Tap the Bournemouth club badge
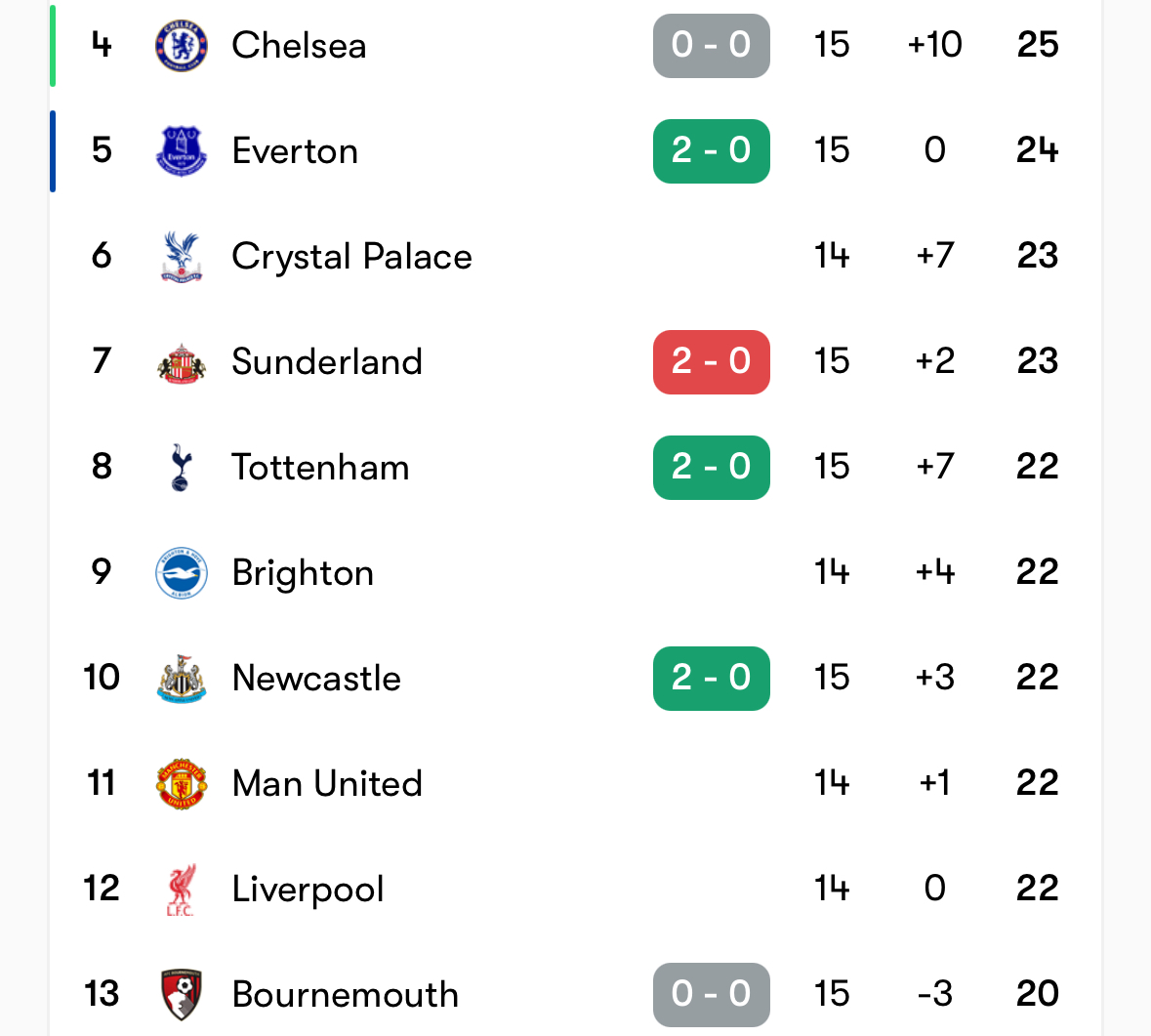Screen dimensions: 1151x1036 [182, 995]
